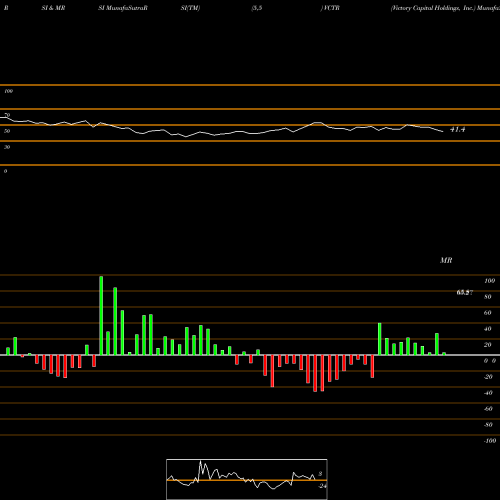The width and height of the screenshot is (500, 500).
Task: Click the tallest green histogram bar
Action: click(101, 315)
